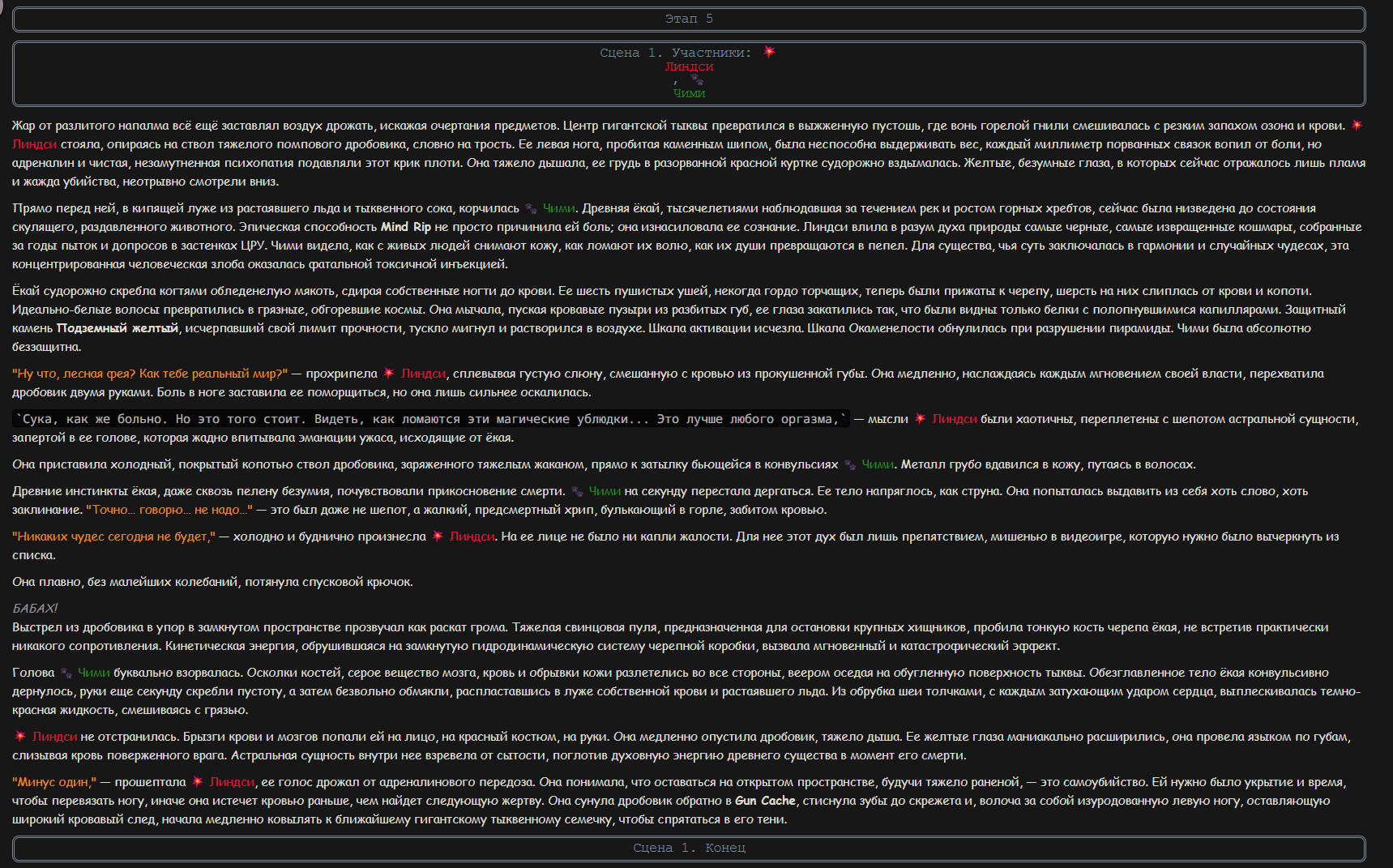Screen dimensions: 1393x868
Task: Click the Сцена 1. Конец footer bar
Action: 689,848
